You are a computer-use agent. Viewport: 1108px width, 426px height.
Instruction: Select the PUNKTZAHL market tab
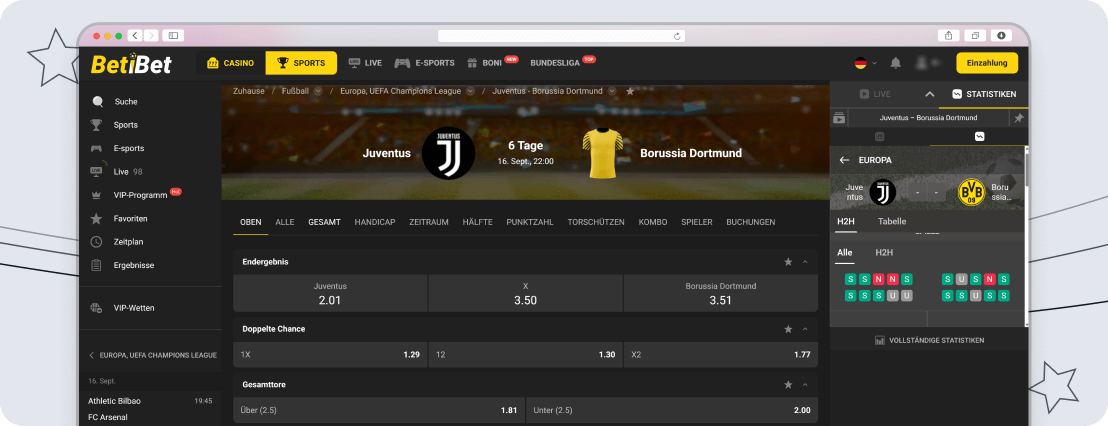coord(530,222)
